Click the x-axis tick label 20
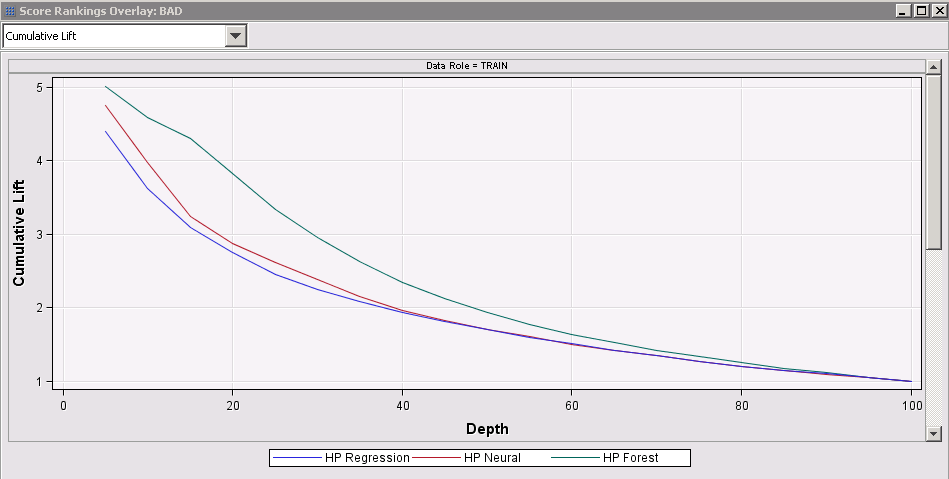The height and width of the screenshot is (479, 949). pyautogui.click(x=233, y=406)
